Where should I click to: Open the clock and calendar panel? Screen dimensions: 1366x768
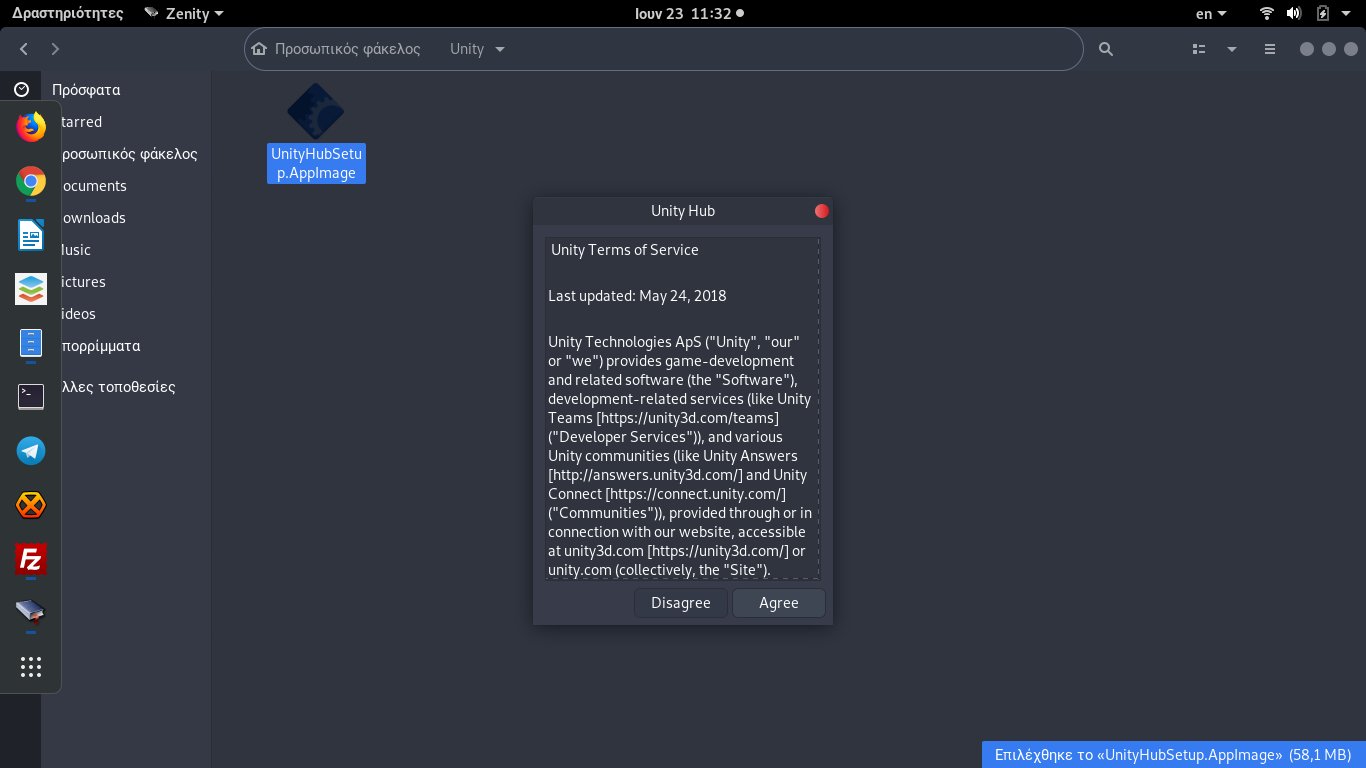tap(690, 14)
